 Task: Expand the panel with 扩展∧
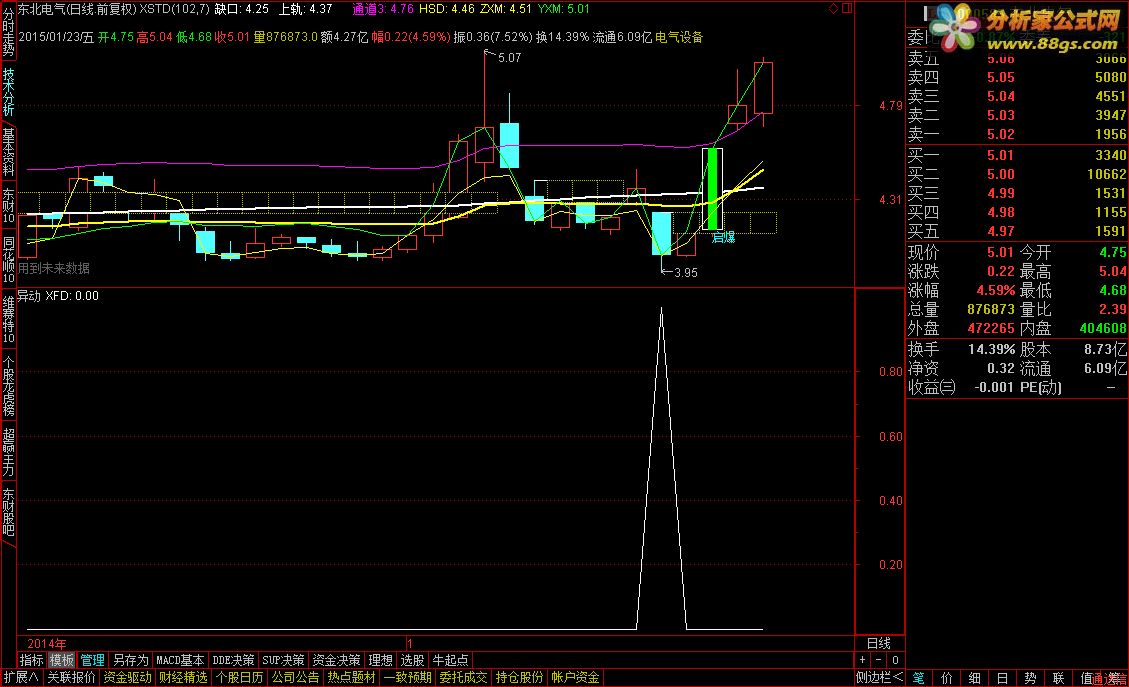tap(21, 677)
